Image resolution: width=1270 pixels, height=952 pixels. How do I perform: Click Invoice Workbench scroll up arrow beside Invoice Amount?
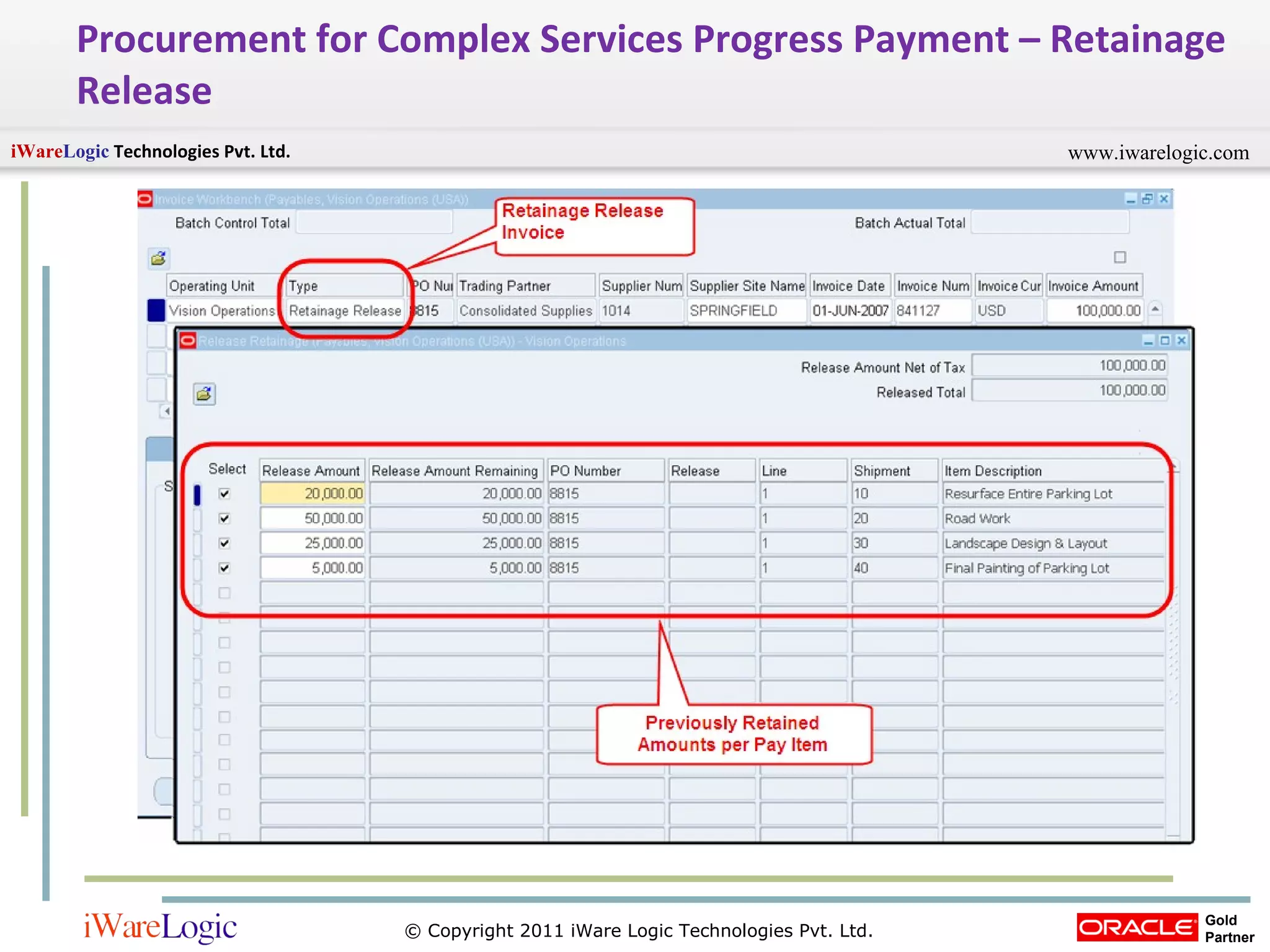tap(1155, 309)
